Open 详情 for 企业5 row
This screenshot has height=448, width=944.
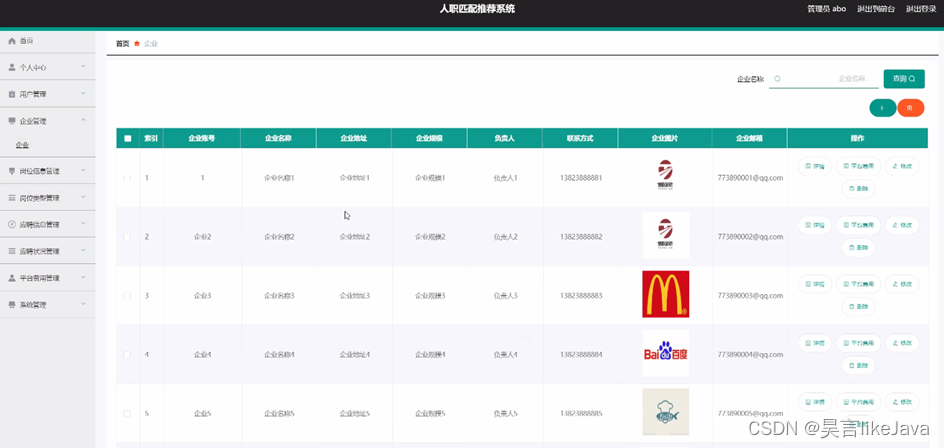815,402
